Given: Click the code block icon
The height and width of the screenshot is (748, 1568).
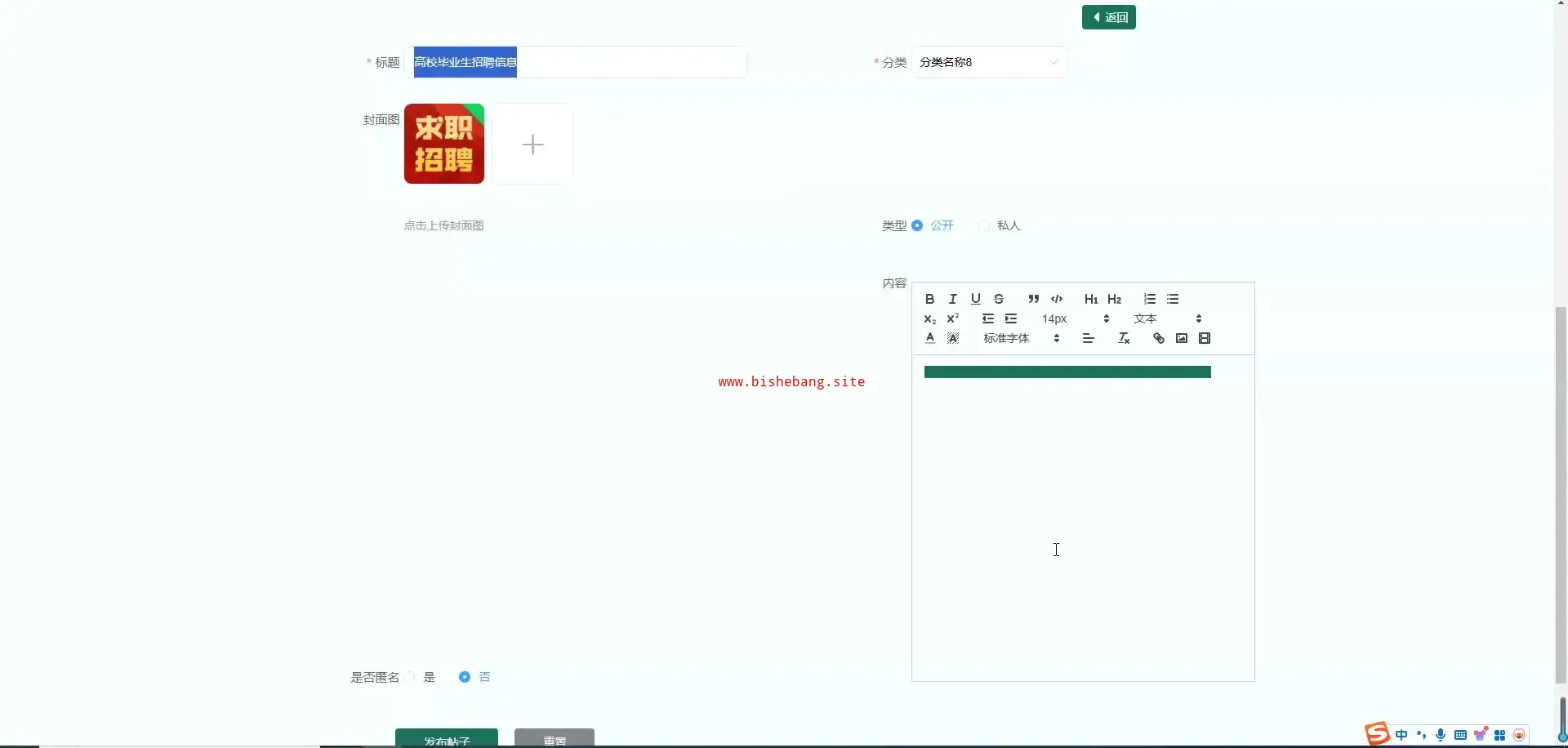Looking at the screenshot, I should 1057,299.
